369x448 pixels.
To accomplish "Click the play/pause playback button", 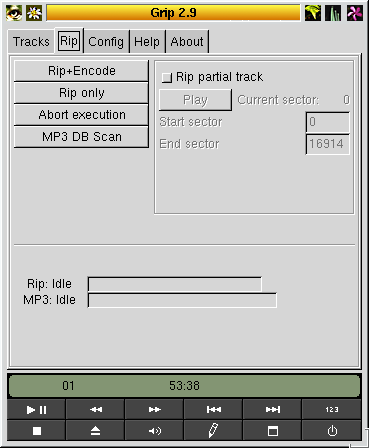I will (36, 409).
